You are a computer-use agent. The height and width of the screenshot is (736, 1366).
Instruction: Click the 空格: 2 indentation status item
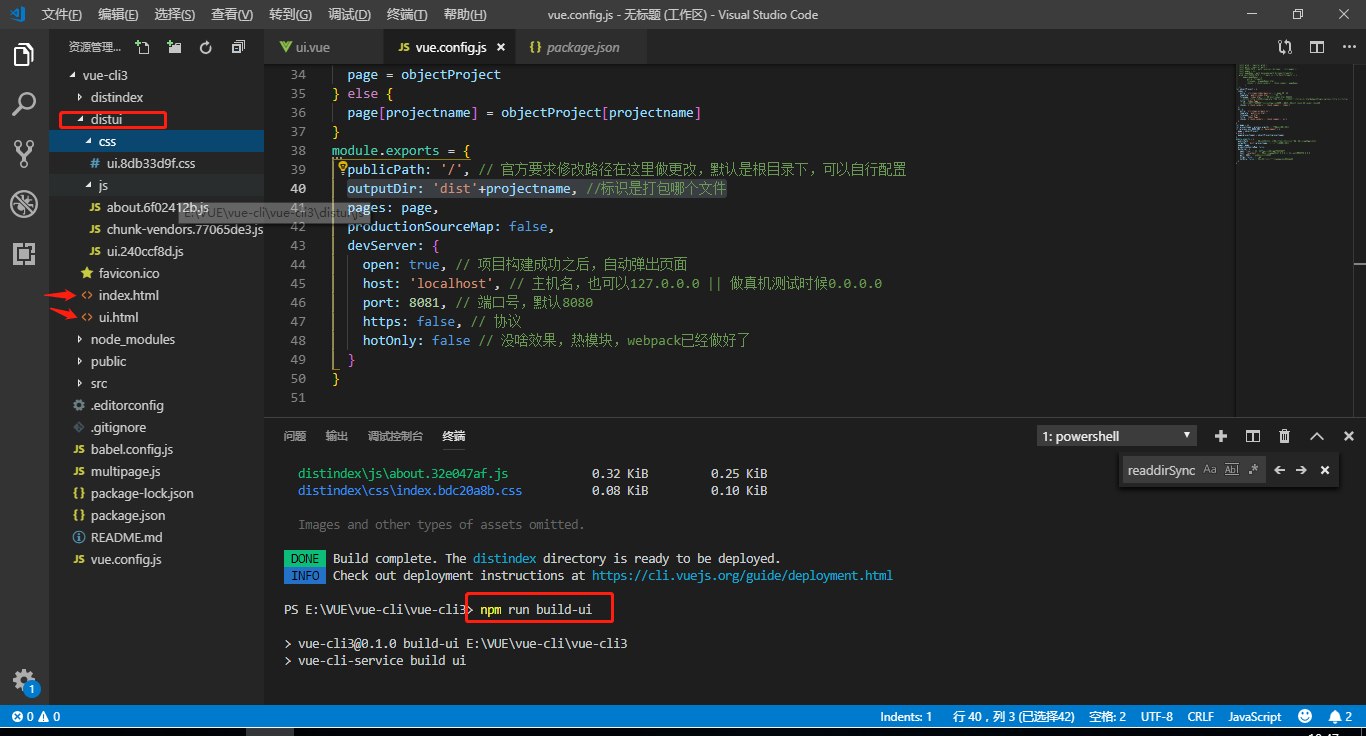point(1107,716)
